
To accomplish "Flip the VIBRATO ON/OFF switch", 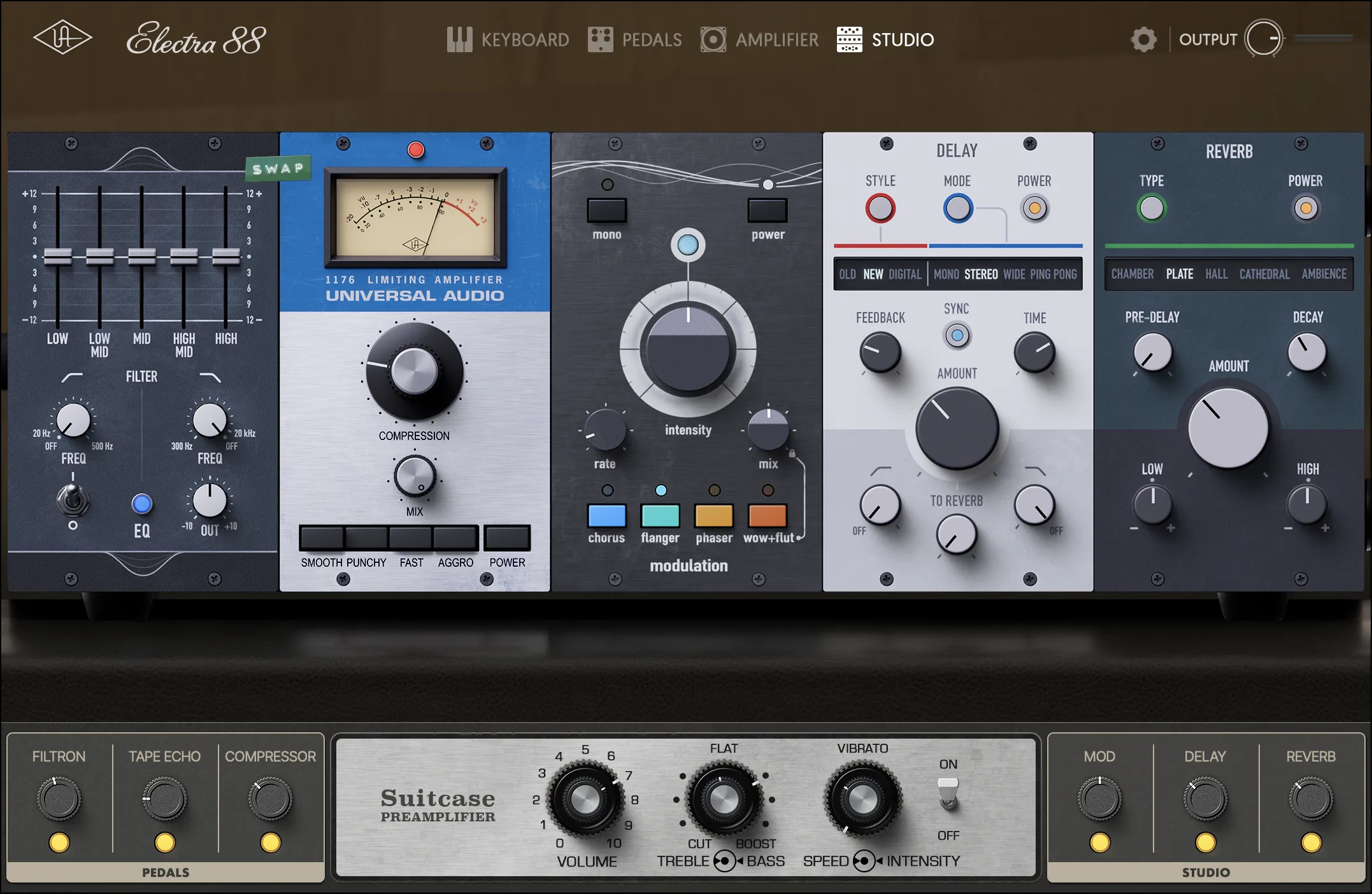I will coord(948,792).
